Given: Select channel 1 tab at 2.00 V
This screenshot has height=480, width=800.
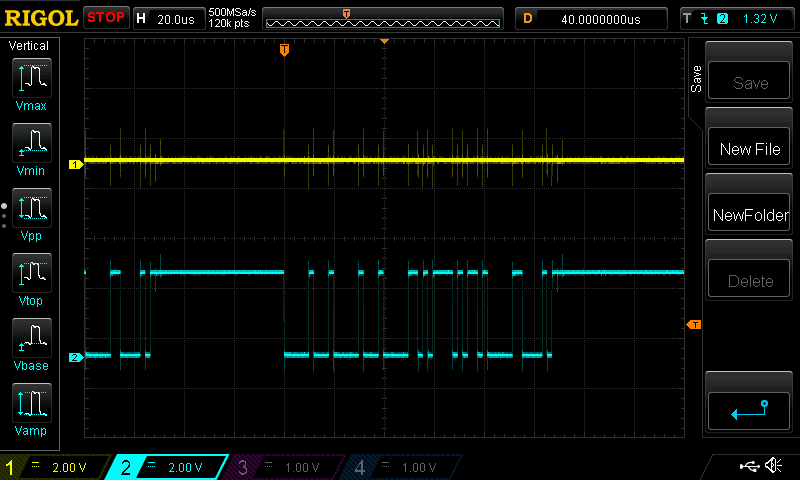Looking at the screenshot, I should (x=55, y=467).
